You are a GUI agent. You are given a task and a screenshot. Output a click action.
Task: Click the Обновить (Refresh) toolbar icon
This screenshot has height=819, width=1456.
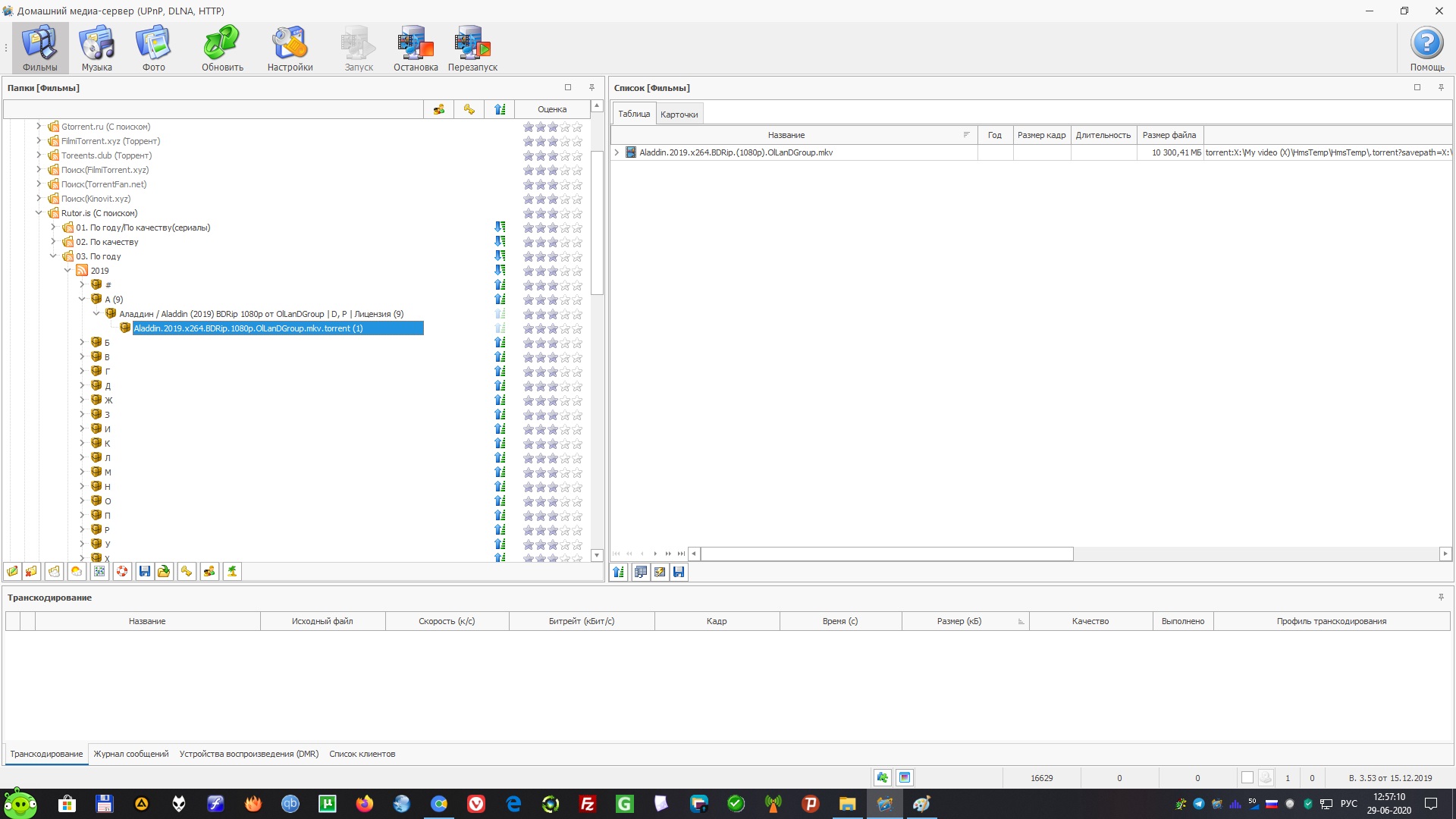point(222,48)
